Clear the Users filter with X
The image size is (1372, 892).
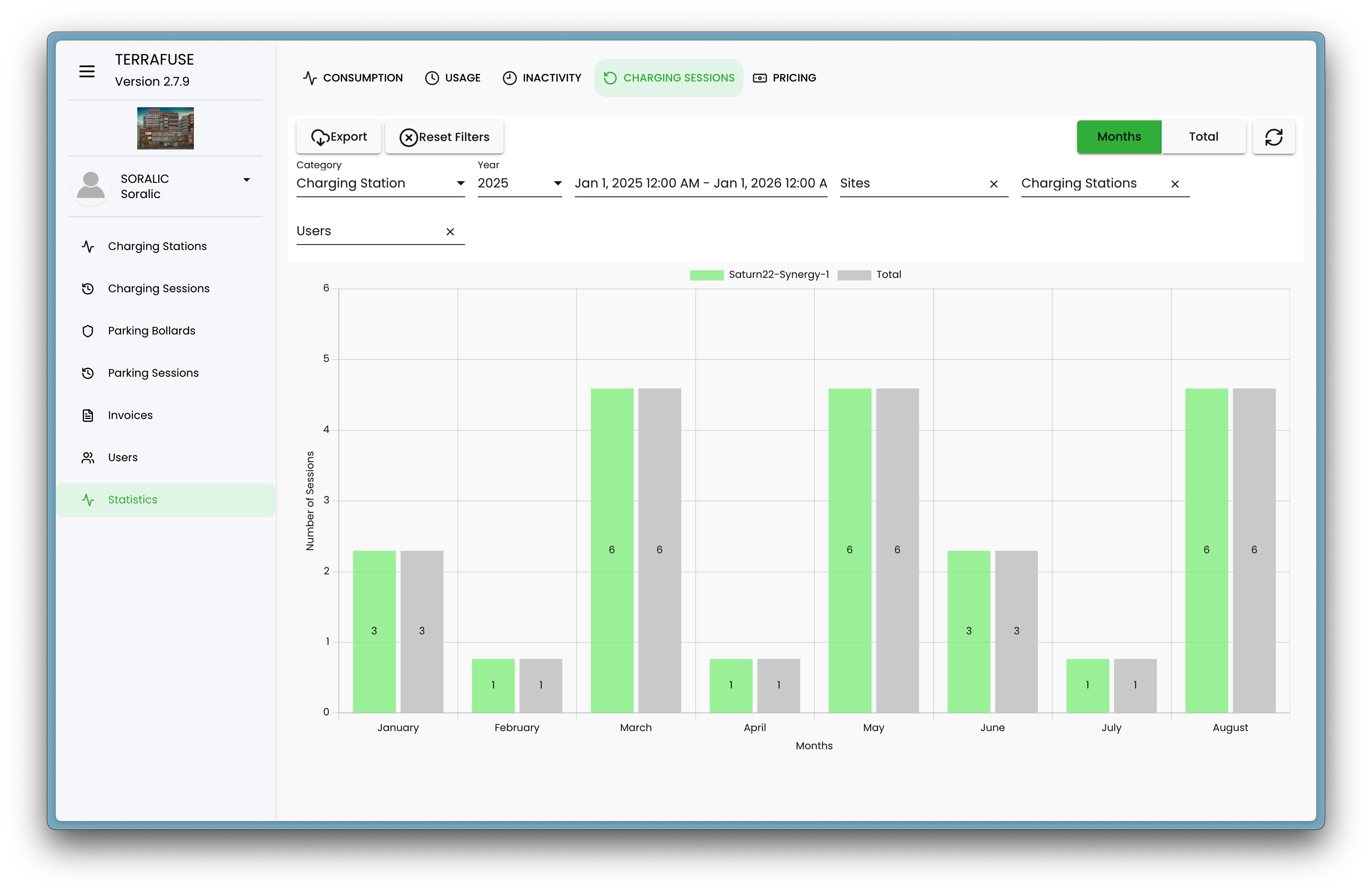point(450,231)
